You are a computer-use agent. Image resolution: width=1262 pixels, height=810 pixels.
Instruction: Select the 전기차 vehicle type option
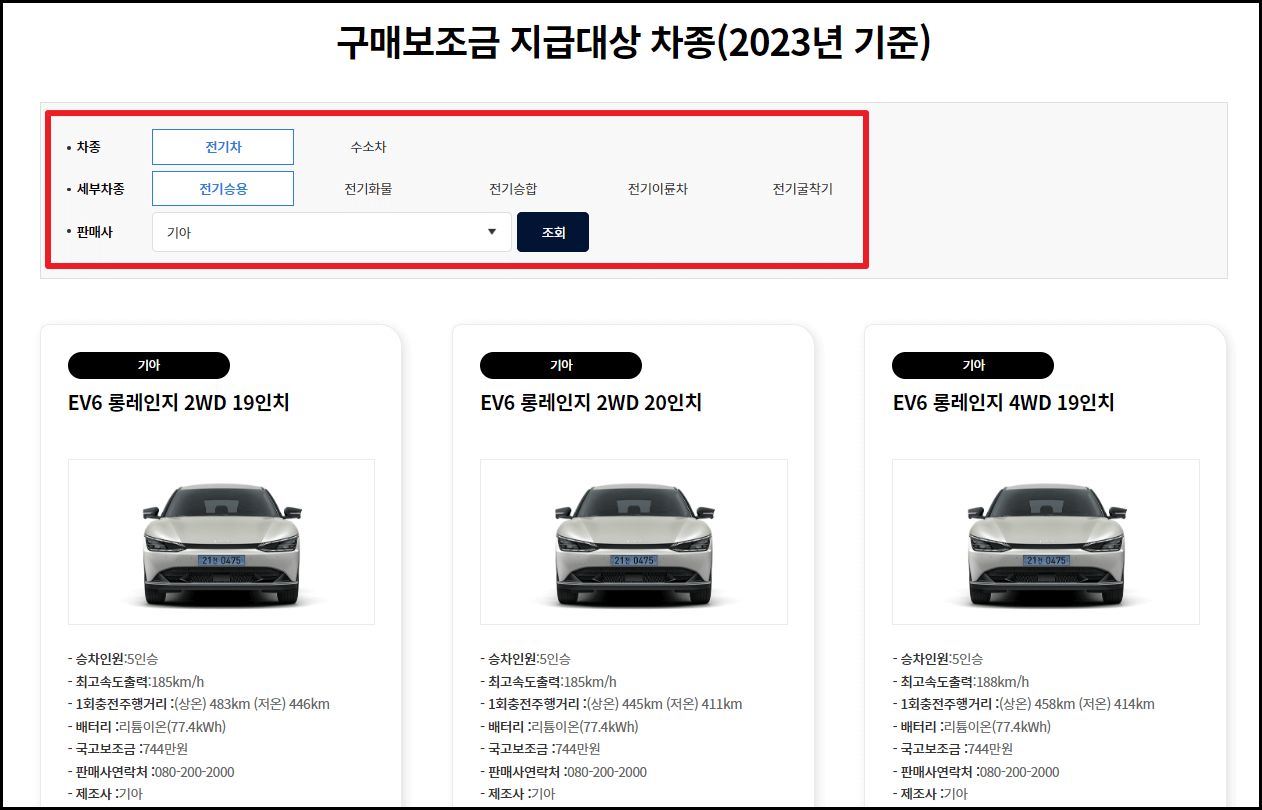pyautogui.click(x=222, y=146)
